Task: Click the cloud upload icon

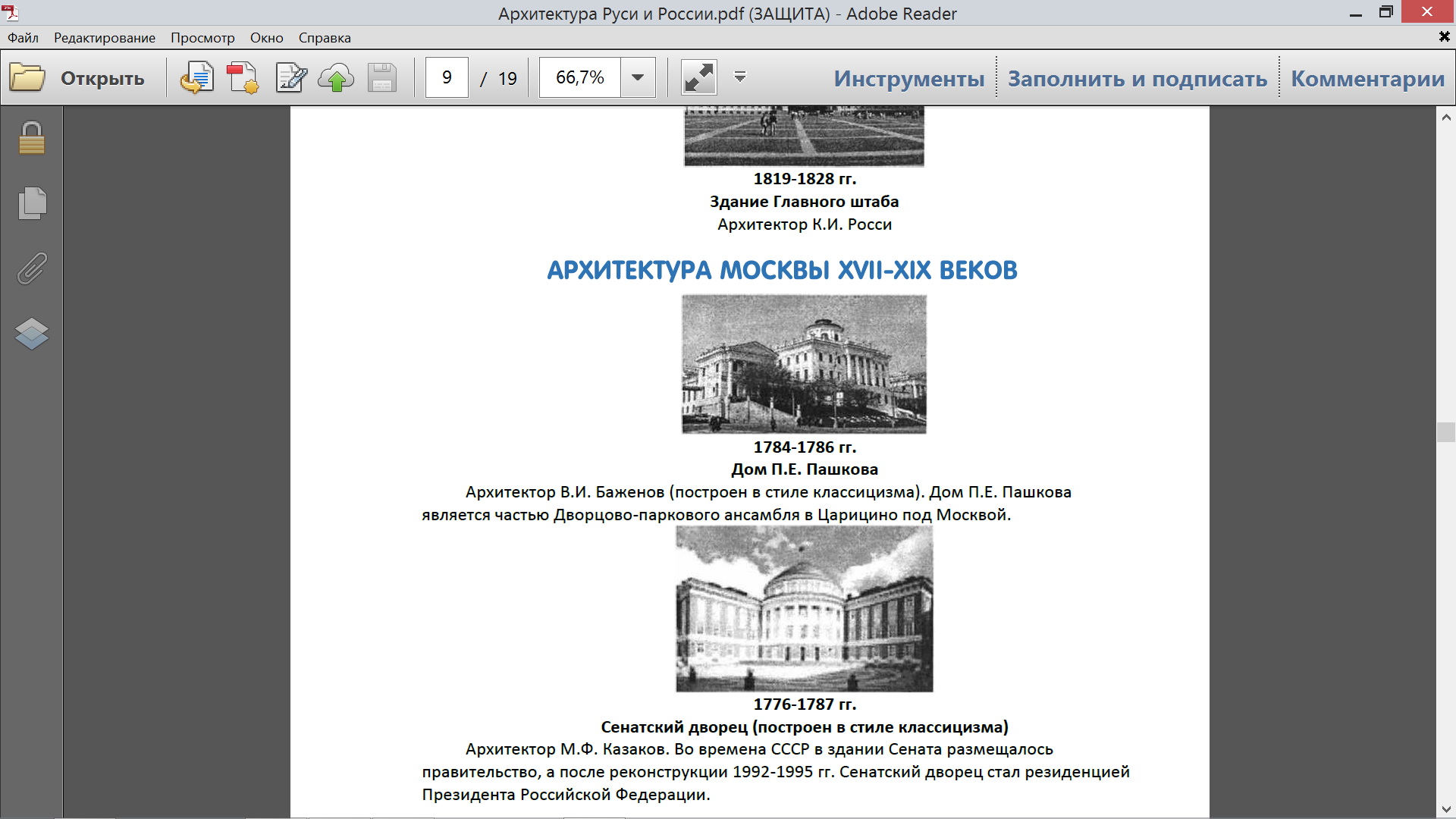Action: pos(336,77)
